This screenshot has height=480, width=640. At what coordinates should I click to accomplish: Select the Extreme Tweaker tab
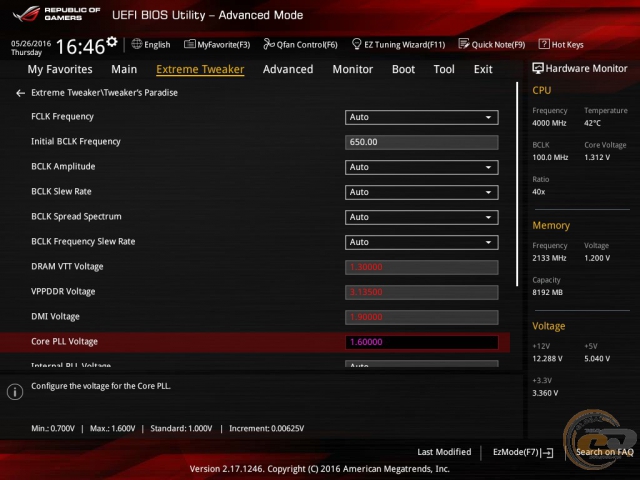coord(200,69)
